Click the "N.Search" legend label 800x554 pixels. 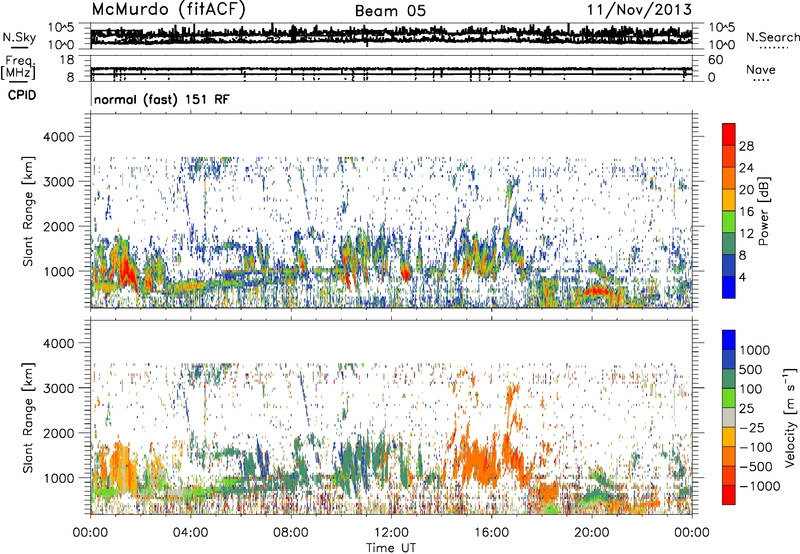[772, 37]
